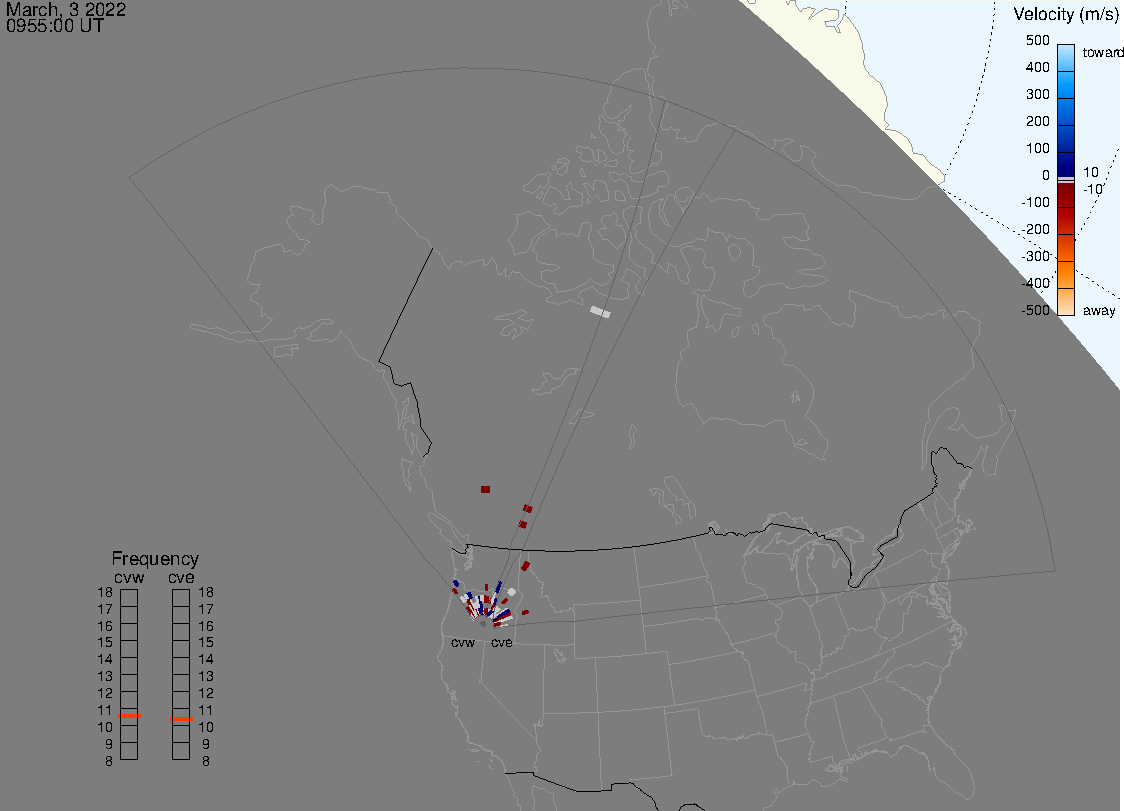
Task: Click the grey radar site dot above the labels
Action: click(483, 624)
